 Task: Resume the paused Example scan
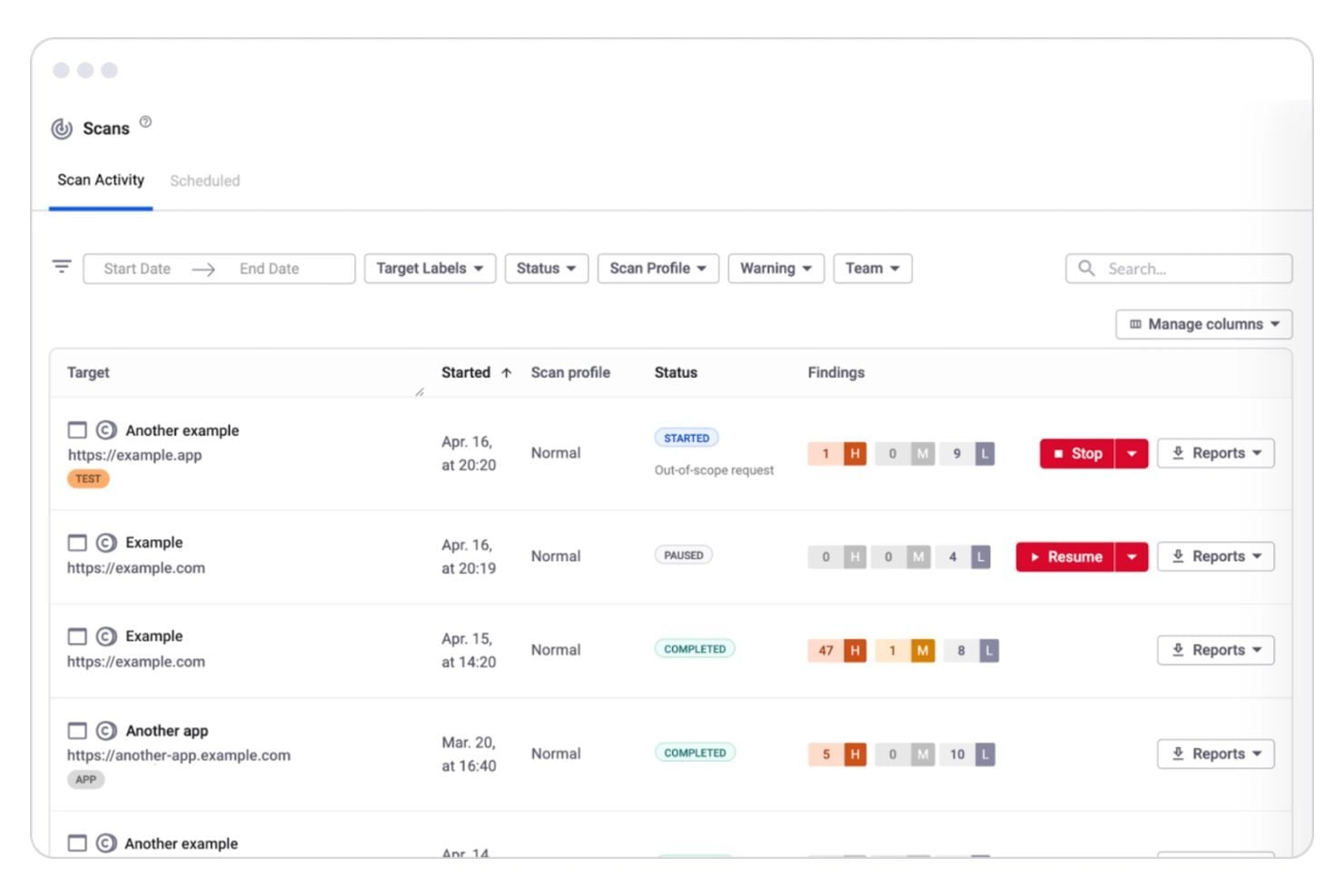[1065, 556]
